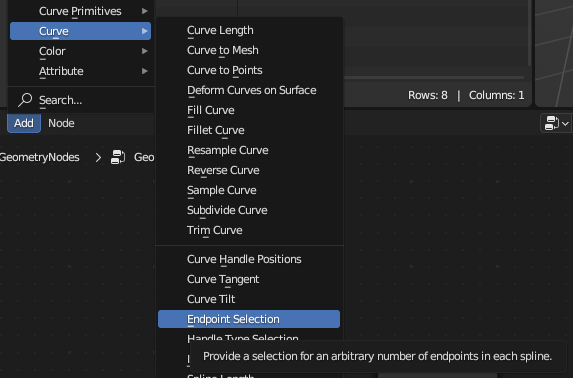Viewport: 573px width, 378px height.
Task: Click the Curve Primitives submenu arrow
Action: coord(145,11)
